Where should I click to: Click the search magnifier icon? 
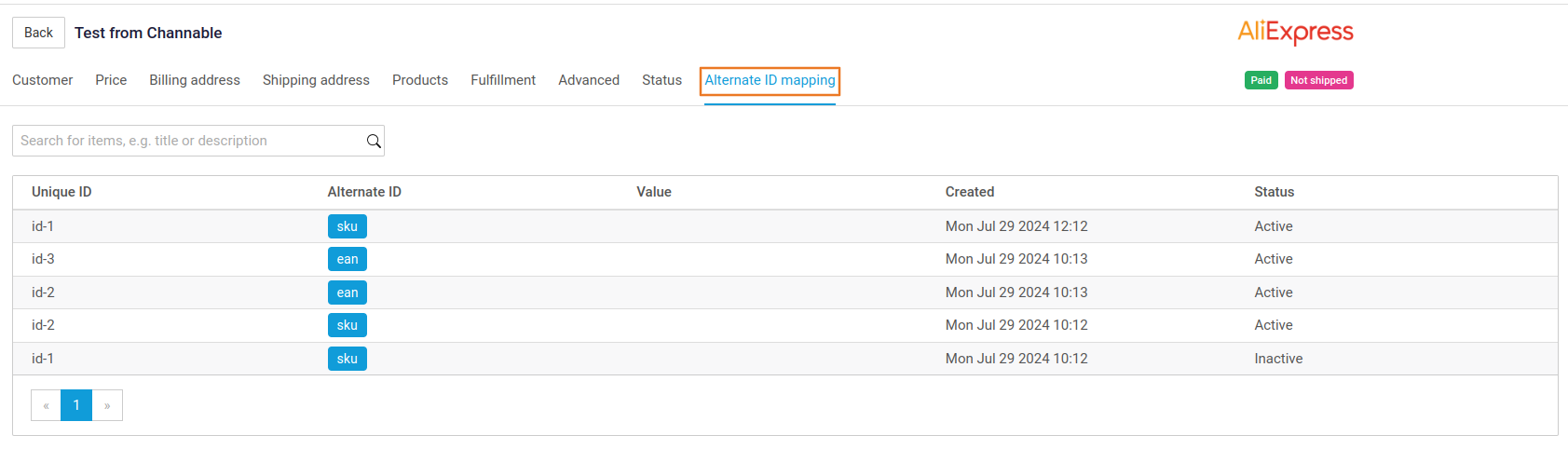tap(374, 141)
